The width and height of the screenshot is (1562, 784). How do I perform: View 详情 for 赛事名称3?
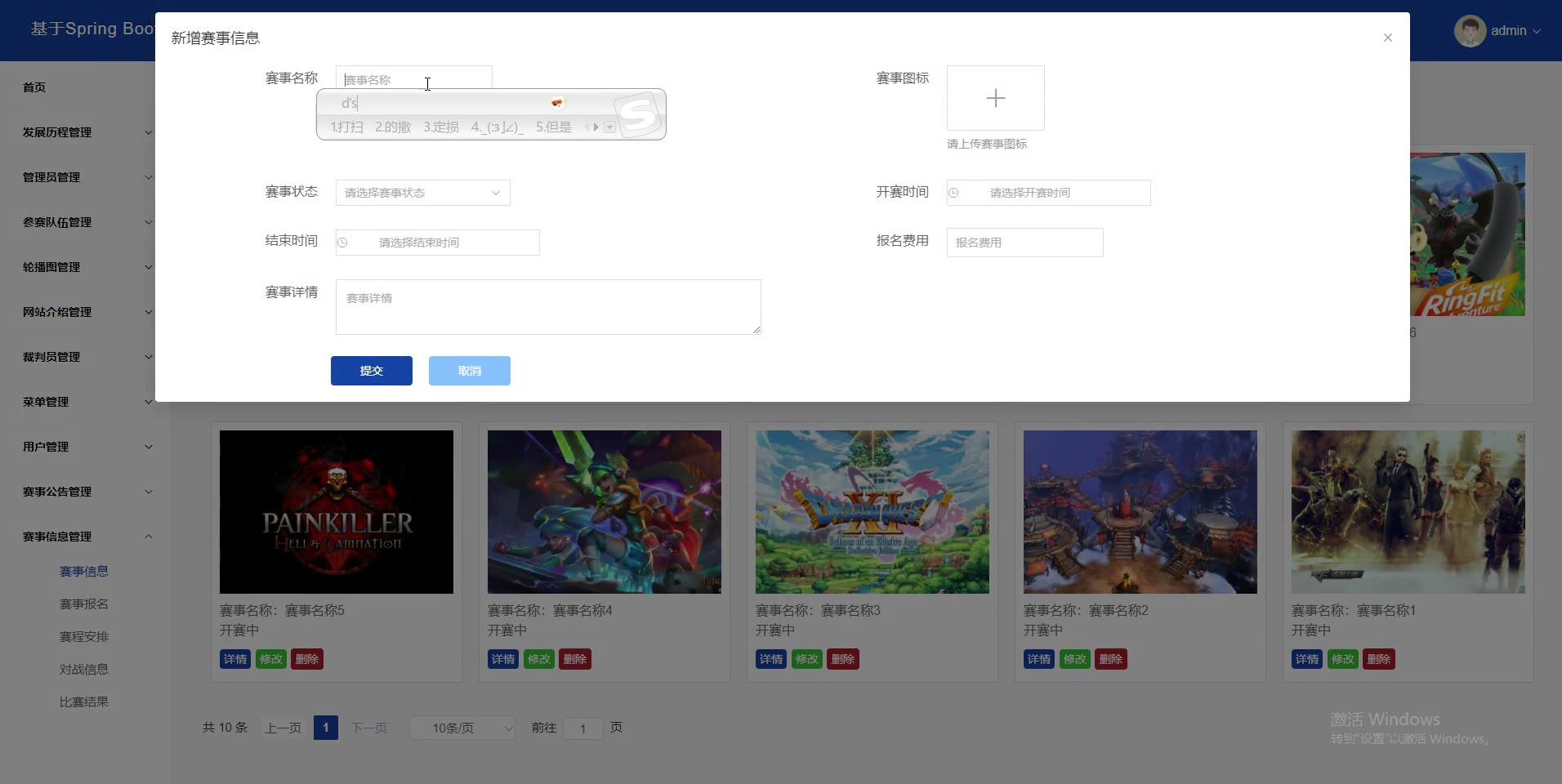click(x=771, y=659)
